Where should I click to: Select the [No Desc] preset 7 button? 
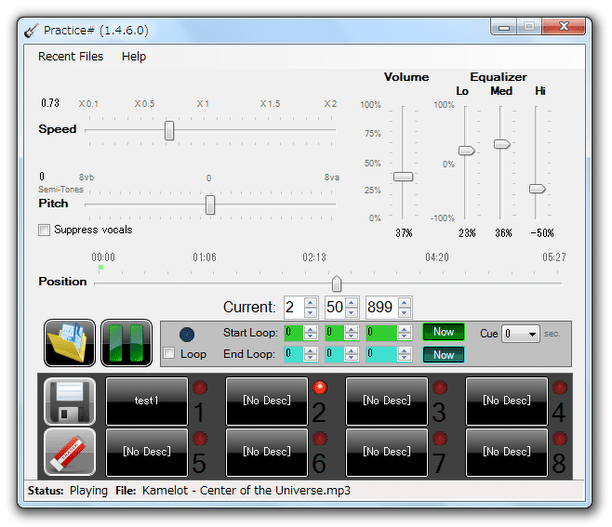[x=387, y=452]
